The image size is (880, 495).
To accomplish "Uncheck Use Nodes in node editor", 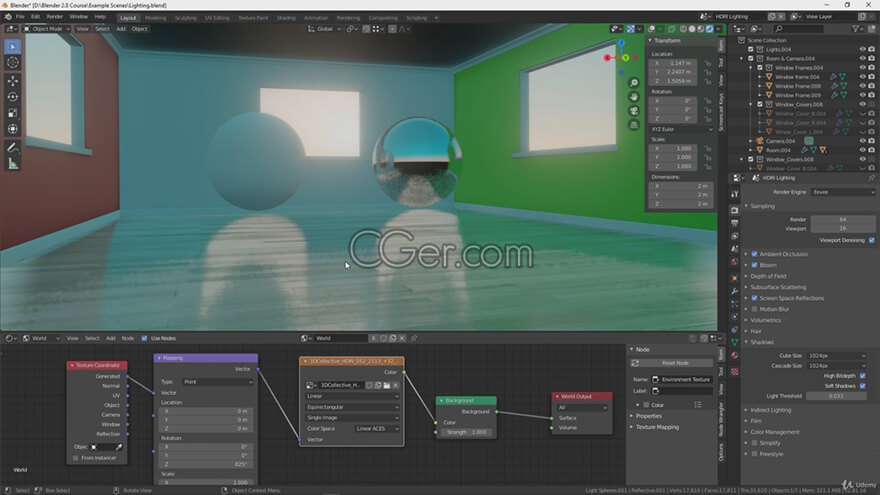I will pyautogui.click(x=144, y=338).
